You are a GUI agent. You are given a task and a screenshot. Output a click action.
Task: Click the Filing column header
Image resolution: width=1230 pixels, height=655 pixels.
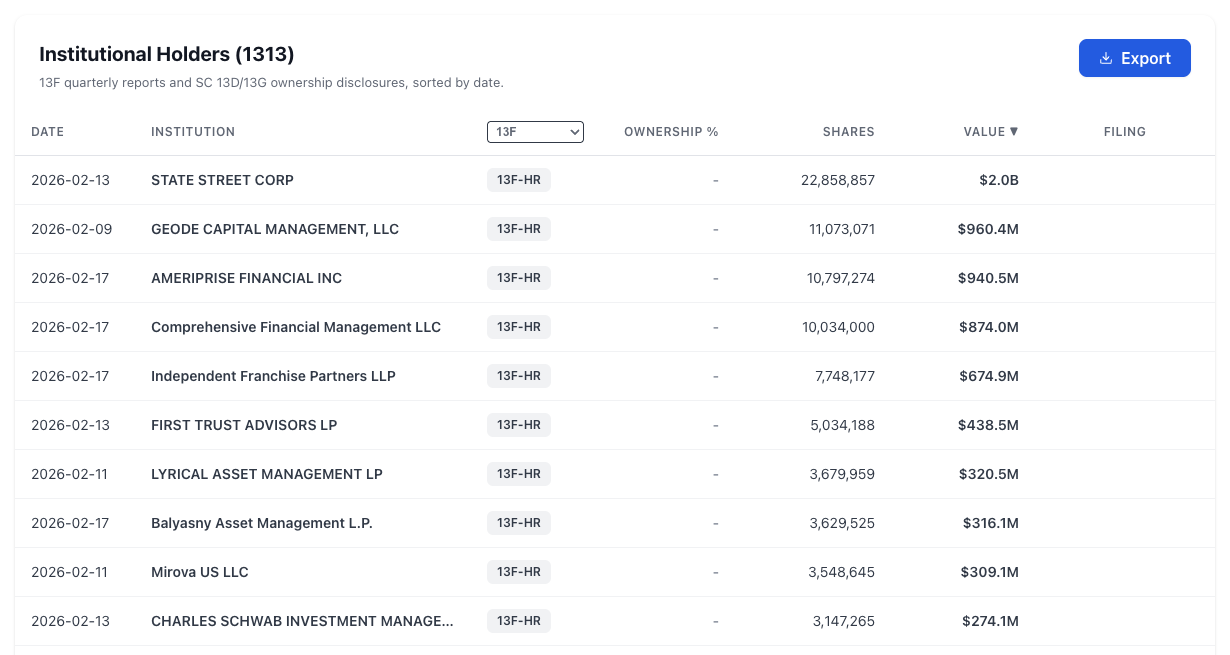point(1125,132)
